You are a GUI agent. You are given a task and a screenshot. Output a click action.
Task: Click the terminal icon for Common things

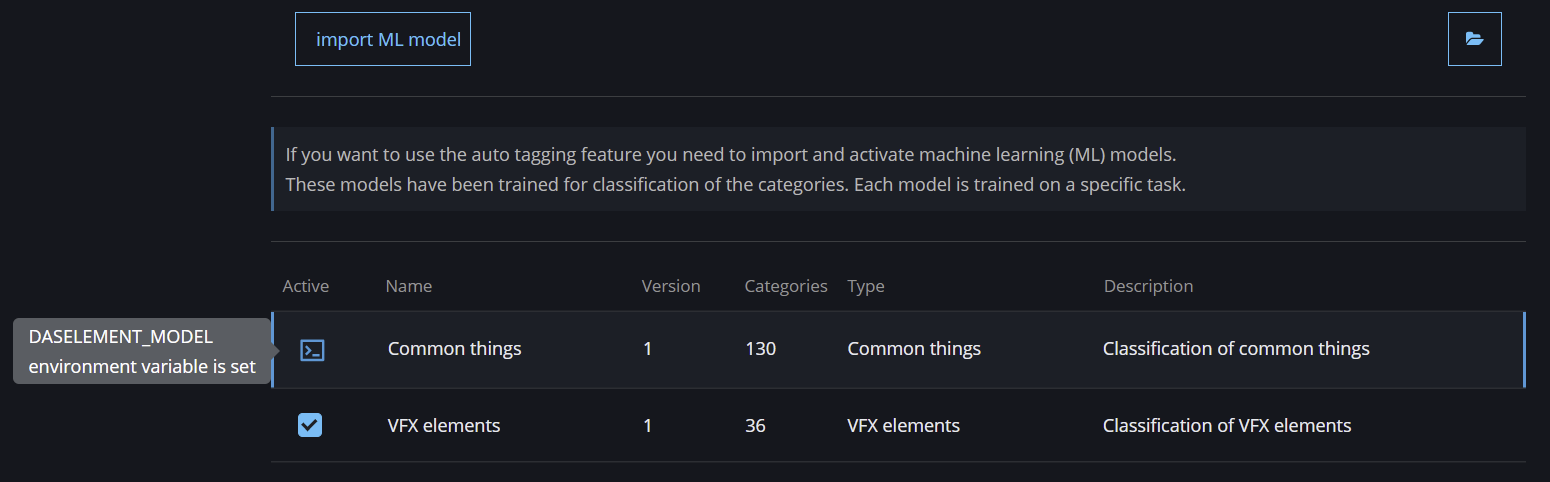coord(313,350)
